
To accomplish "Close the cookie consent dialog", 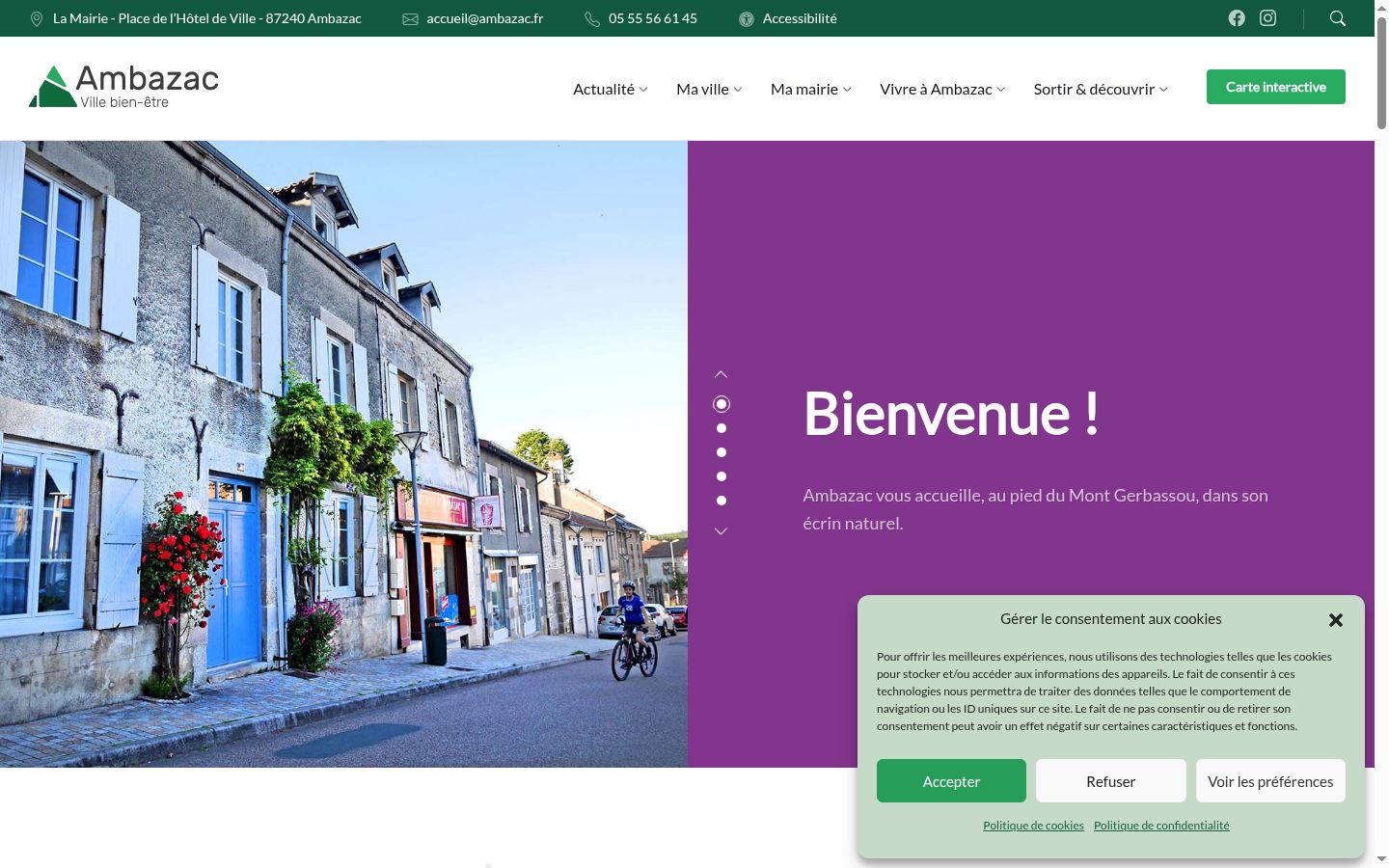I will pyautogui.click(x=1336, y=620).
